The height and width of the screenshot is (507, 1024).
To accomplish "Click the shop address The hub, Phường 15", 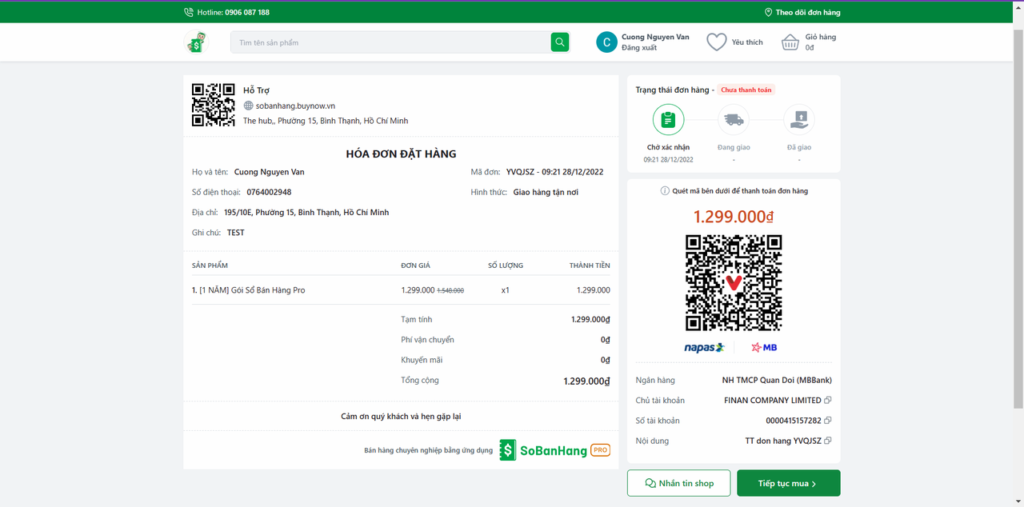I will [x=326, y=121].
